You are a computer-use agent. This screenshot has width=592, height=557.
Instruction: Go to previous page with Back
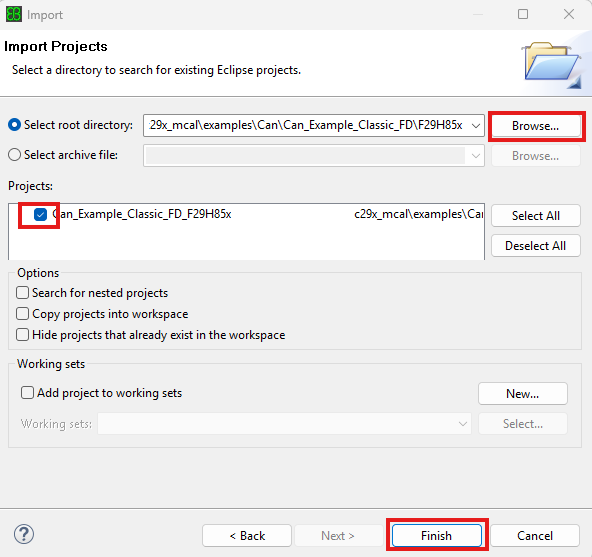click(x=247, y=535)
